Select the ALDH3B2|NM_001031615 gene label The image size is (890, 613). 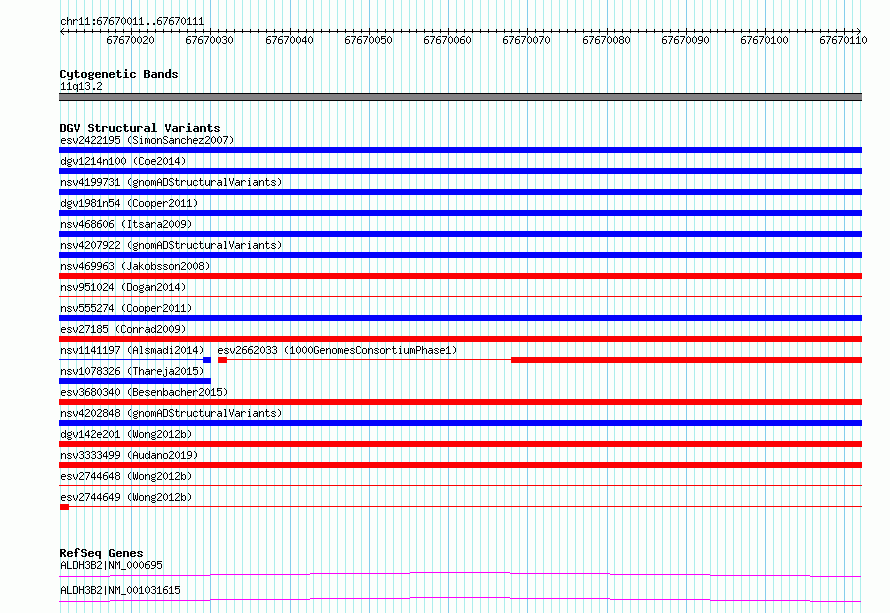click(120, 590)
